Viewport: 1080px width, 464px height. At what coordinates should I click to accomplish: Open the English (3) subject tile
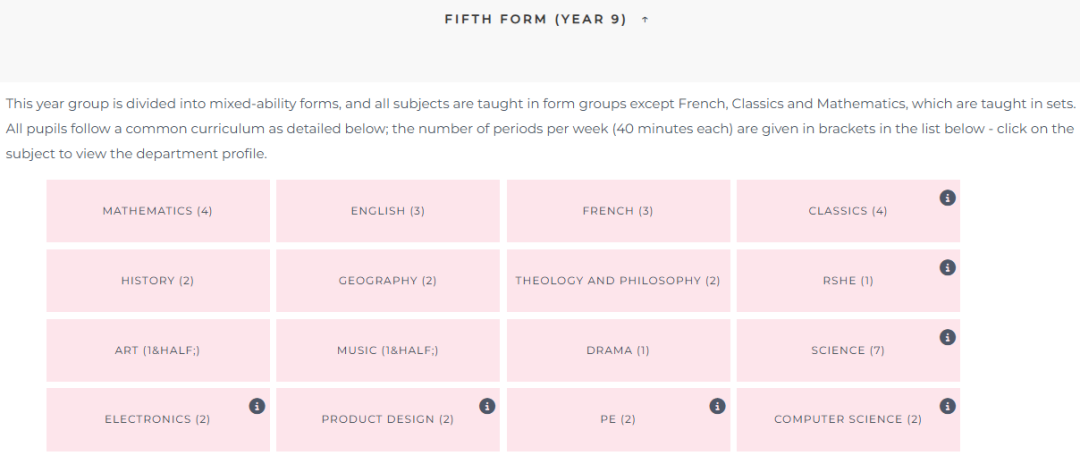[x=388, y=211]
